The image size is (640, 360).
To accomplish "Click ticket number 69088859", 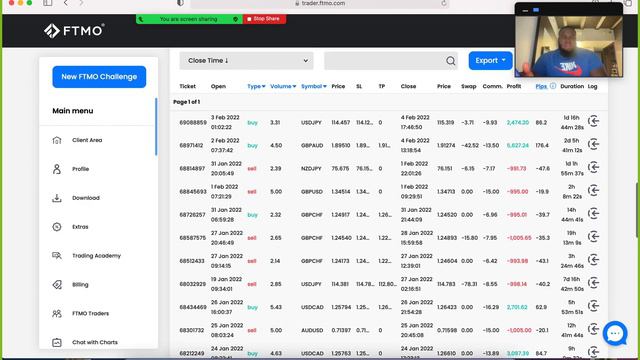I will pos(193,122).
